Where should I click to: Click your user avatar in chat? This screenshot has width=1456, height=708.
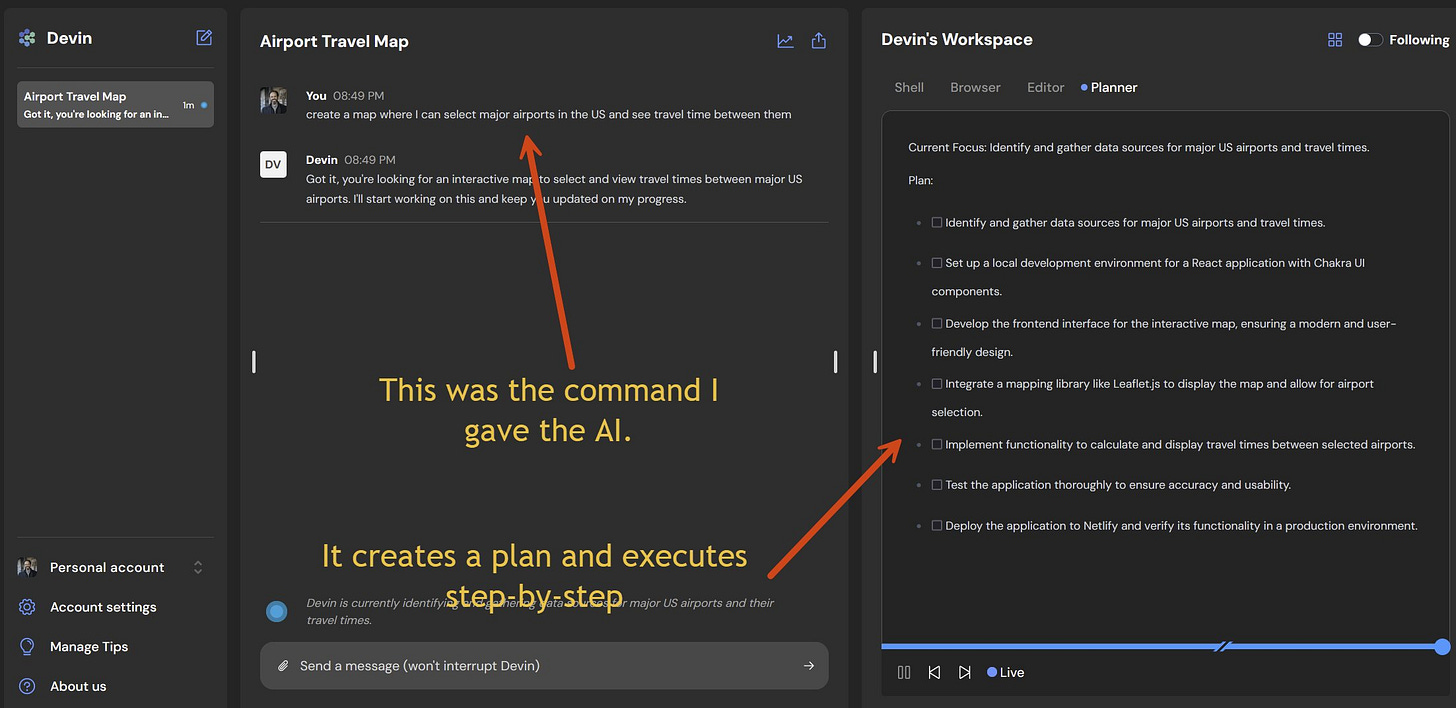click(273, 100)
